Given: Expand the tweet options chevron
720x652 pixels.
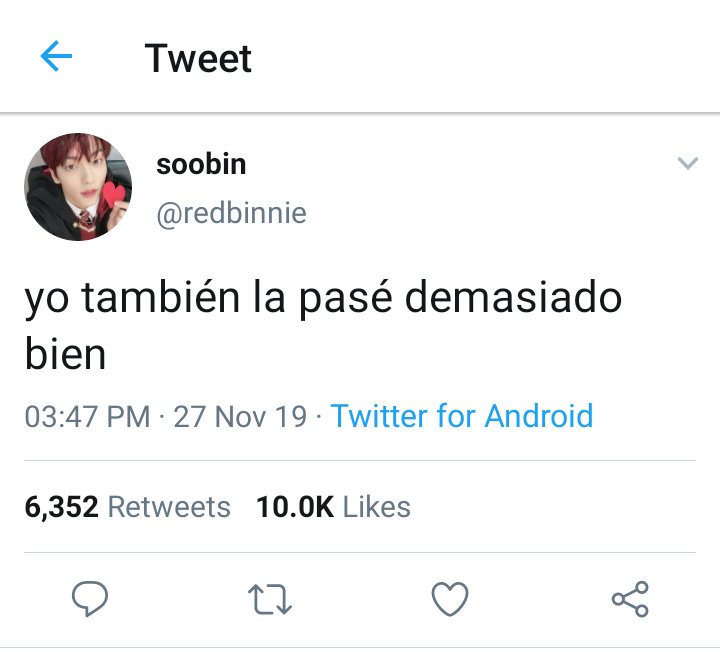Looking at the screenshot, I should 687,163.
